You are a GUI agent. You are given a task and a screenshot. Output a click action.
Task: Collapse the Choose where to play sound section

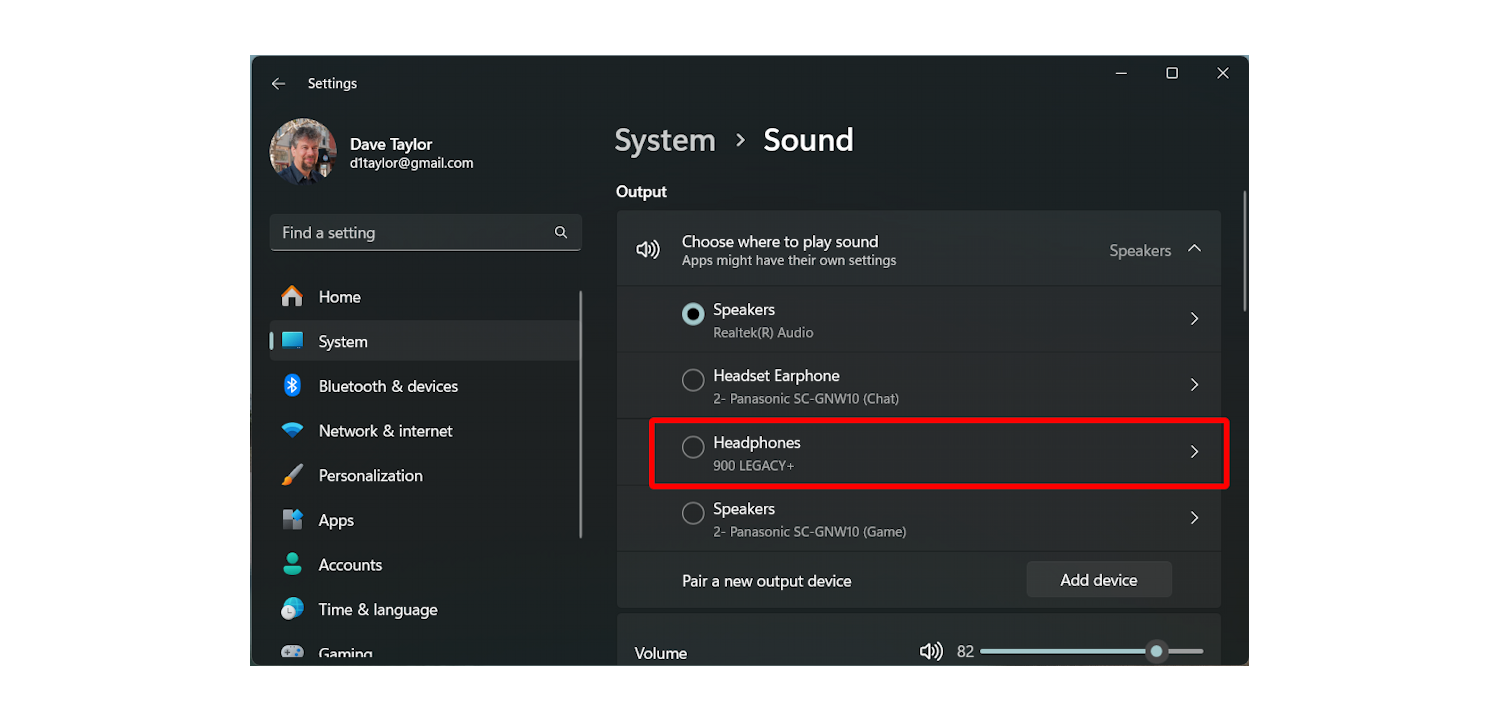tap(1194, 250)
